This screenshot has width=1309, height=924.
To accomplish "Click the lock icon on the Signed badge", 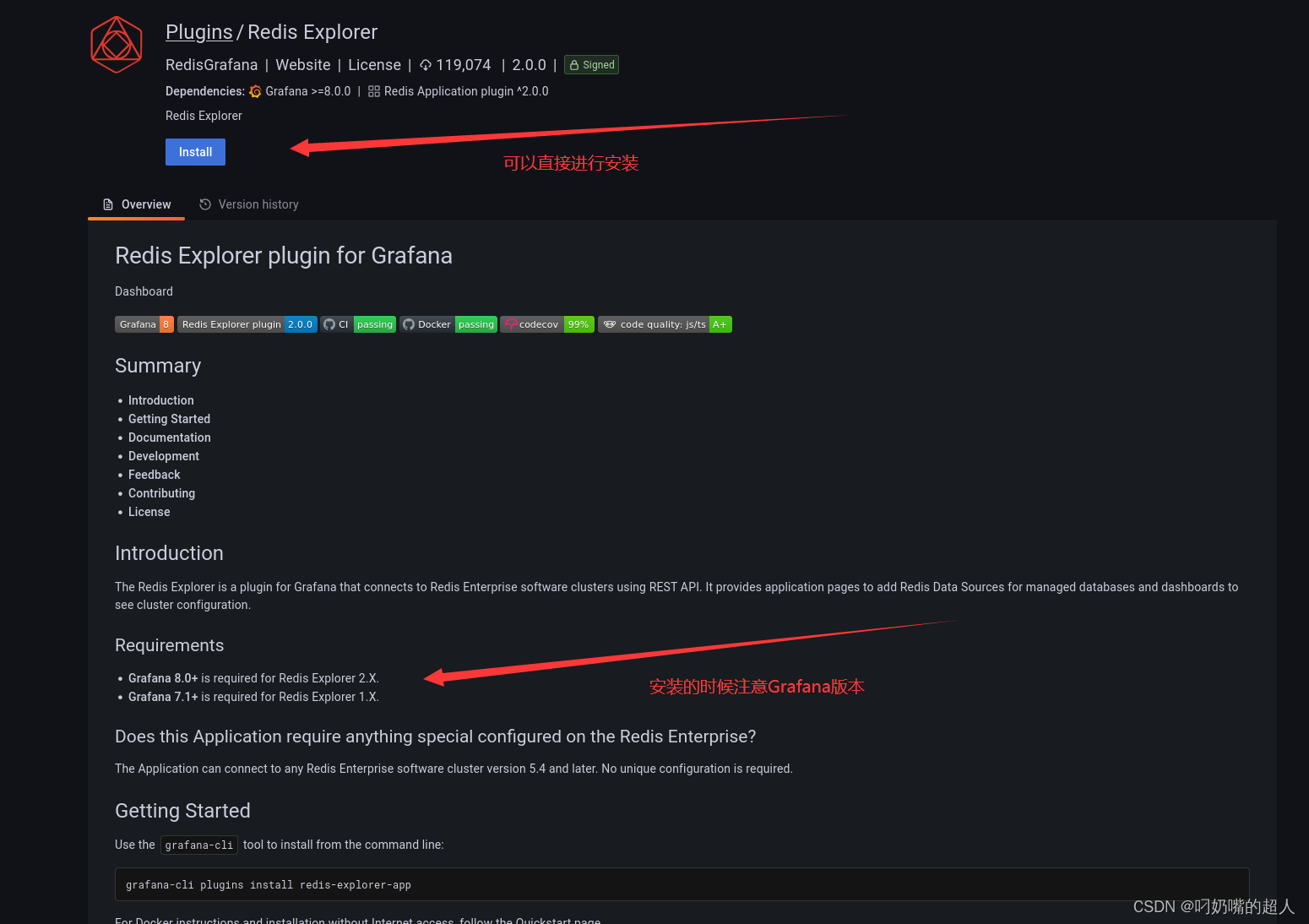I will point(573,64).
